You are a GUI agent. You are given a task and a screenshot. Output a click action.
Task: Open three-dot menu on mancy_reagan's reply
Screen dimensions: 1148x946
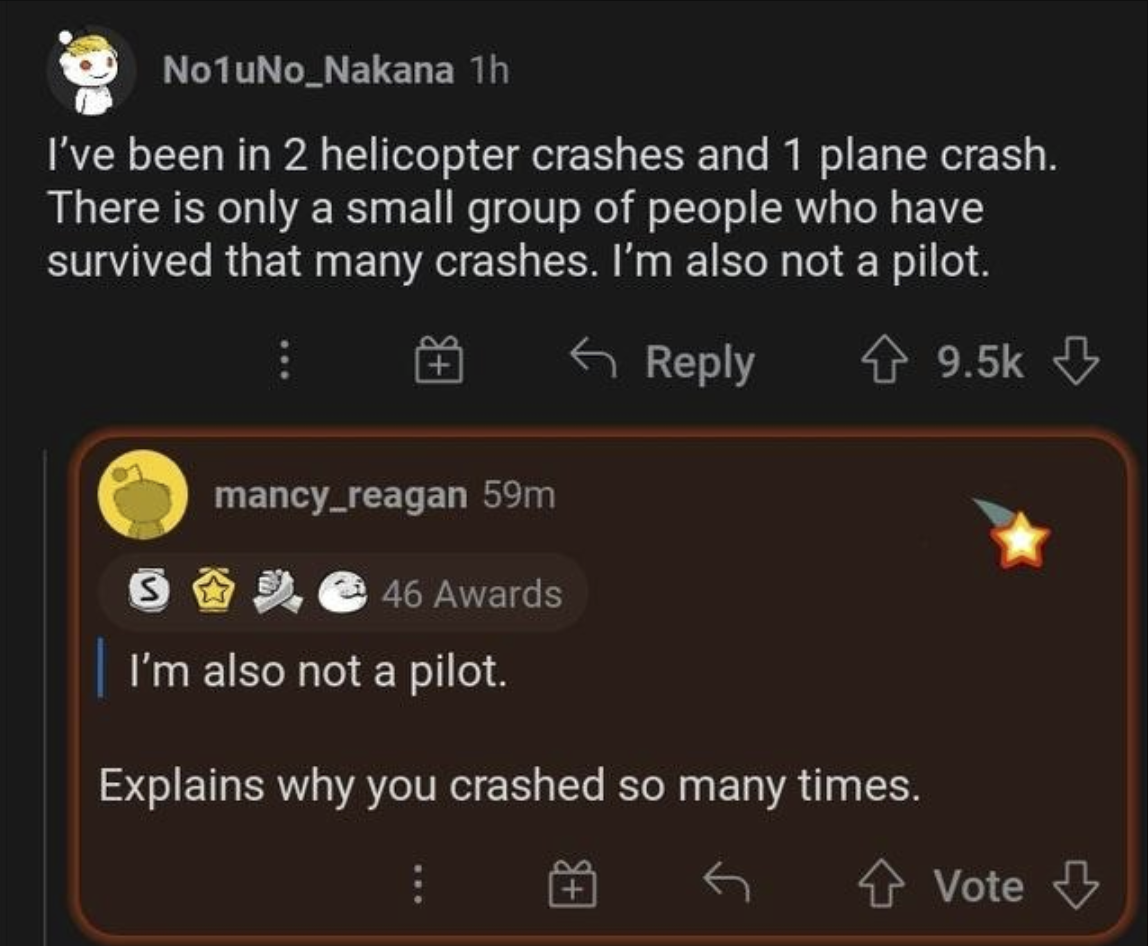(420, 886)
